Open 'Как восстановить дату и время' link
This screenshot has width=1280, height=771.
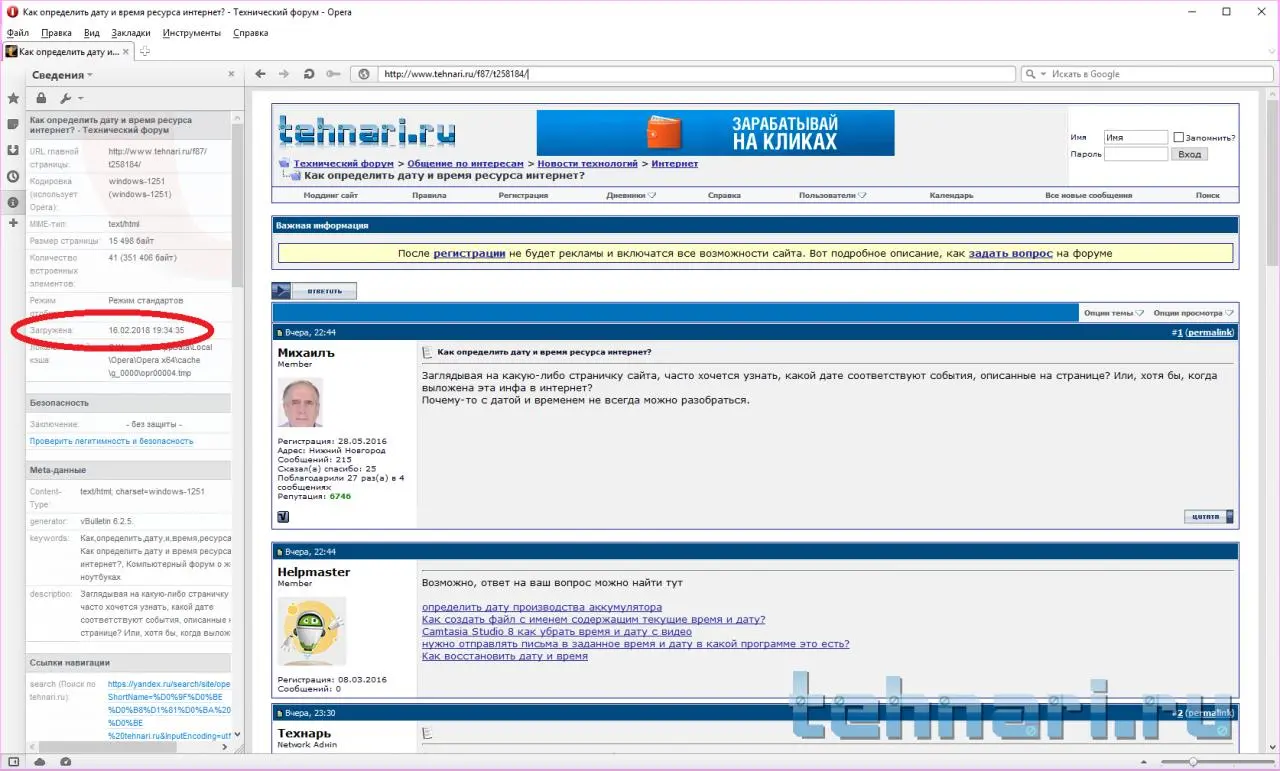505,656
